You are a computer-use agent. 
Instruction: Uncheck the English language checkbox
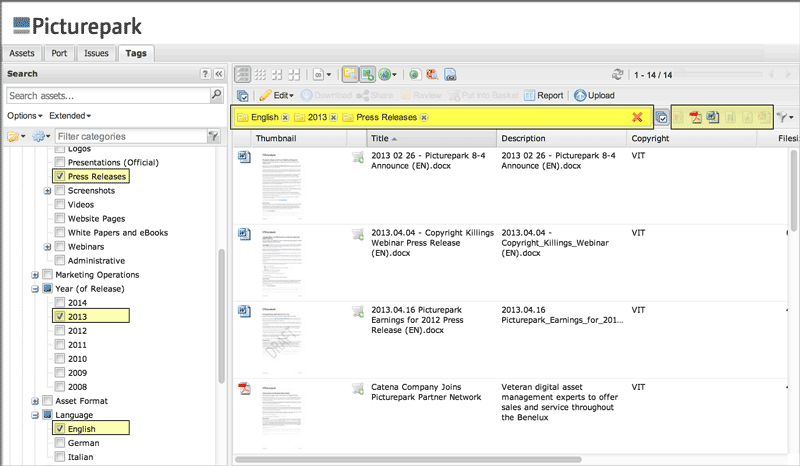click(60, 429)
